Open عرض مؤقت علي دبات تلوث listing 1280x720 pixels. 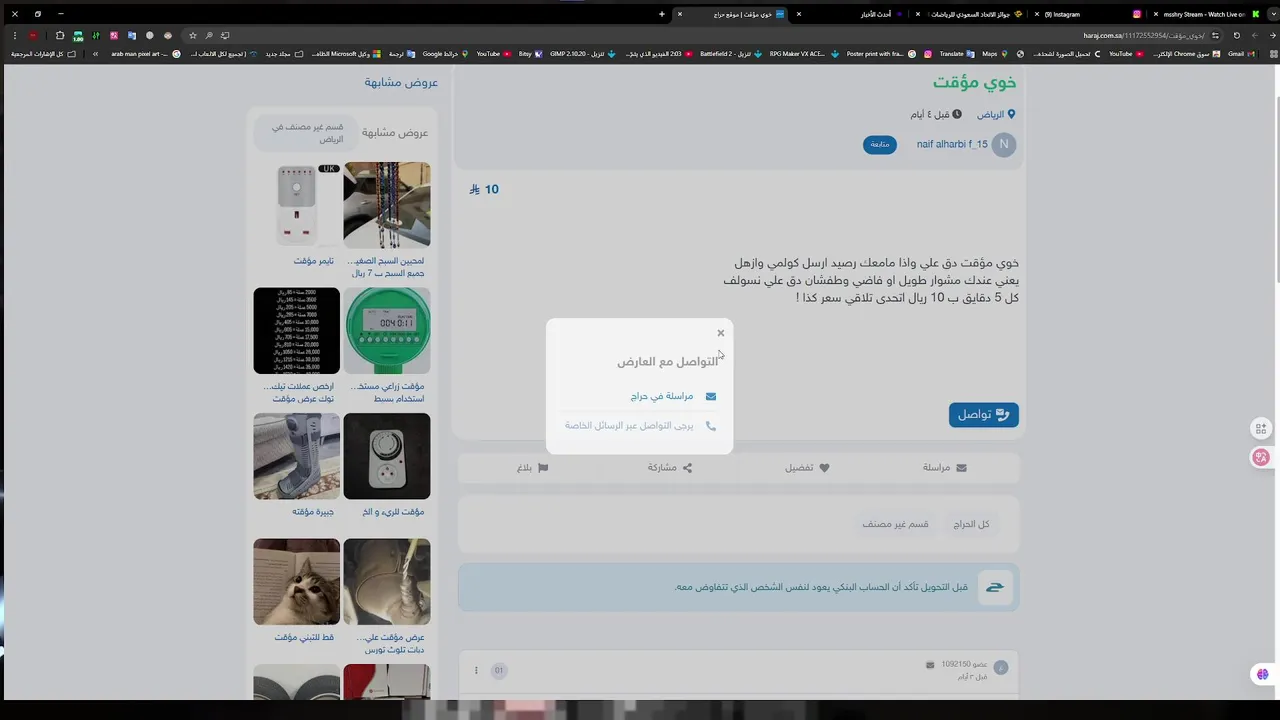[x=387, y=582]
